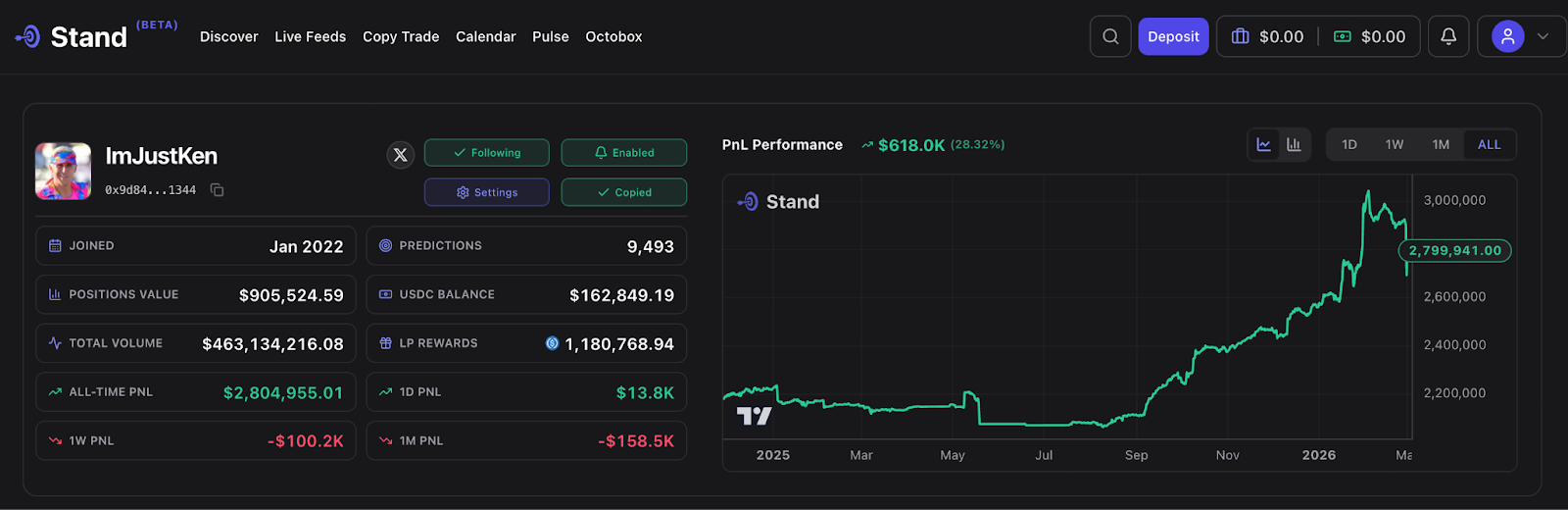Screen dimensions: 1568x510
Task: Click the 3,000,000 axis label
Action: [1454, 200]
